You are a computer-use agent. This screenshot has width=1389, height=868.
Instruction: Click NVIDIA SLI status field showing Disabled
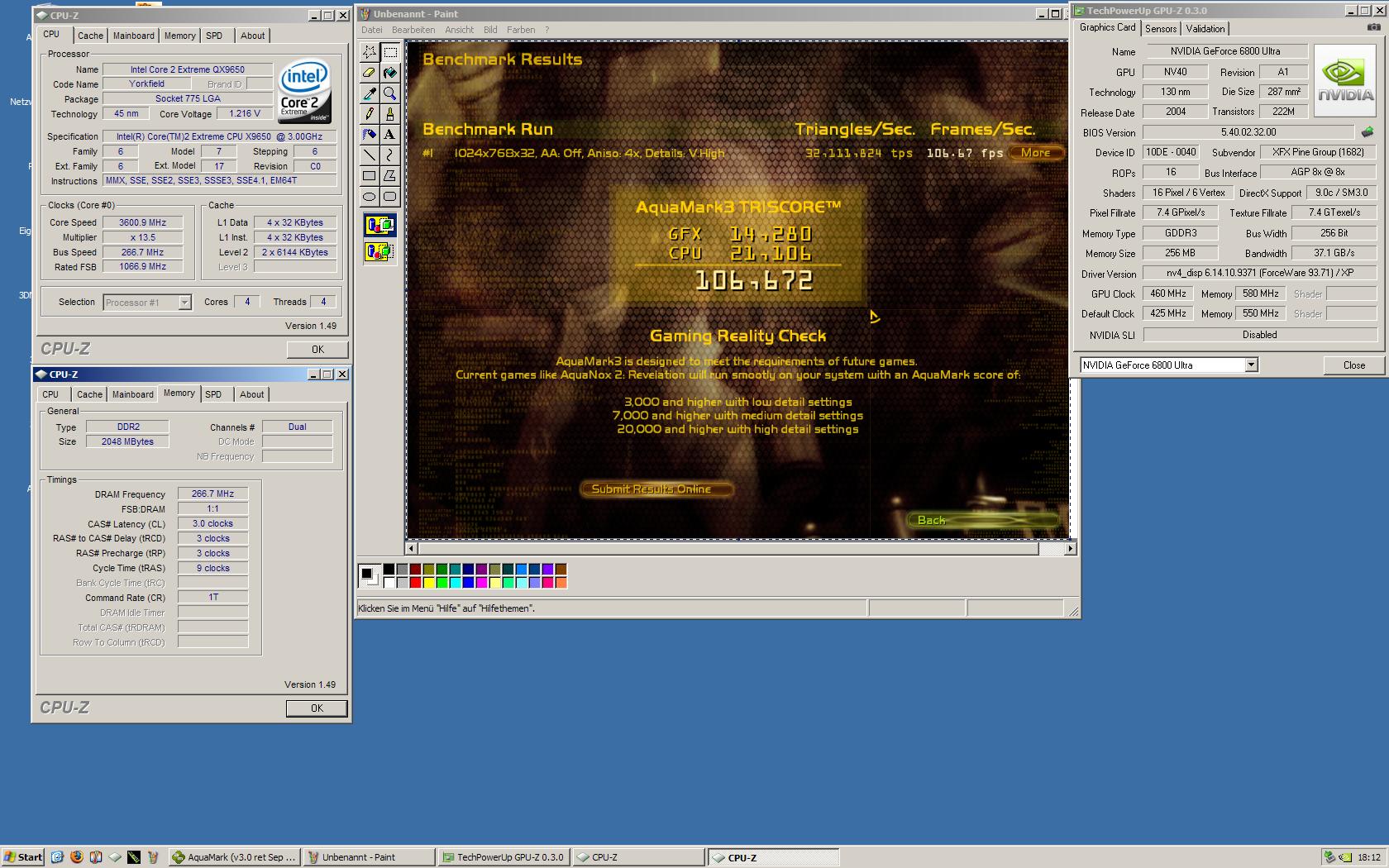(x=1260, y=335)
